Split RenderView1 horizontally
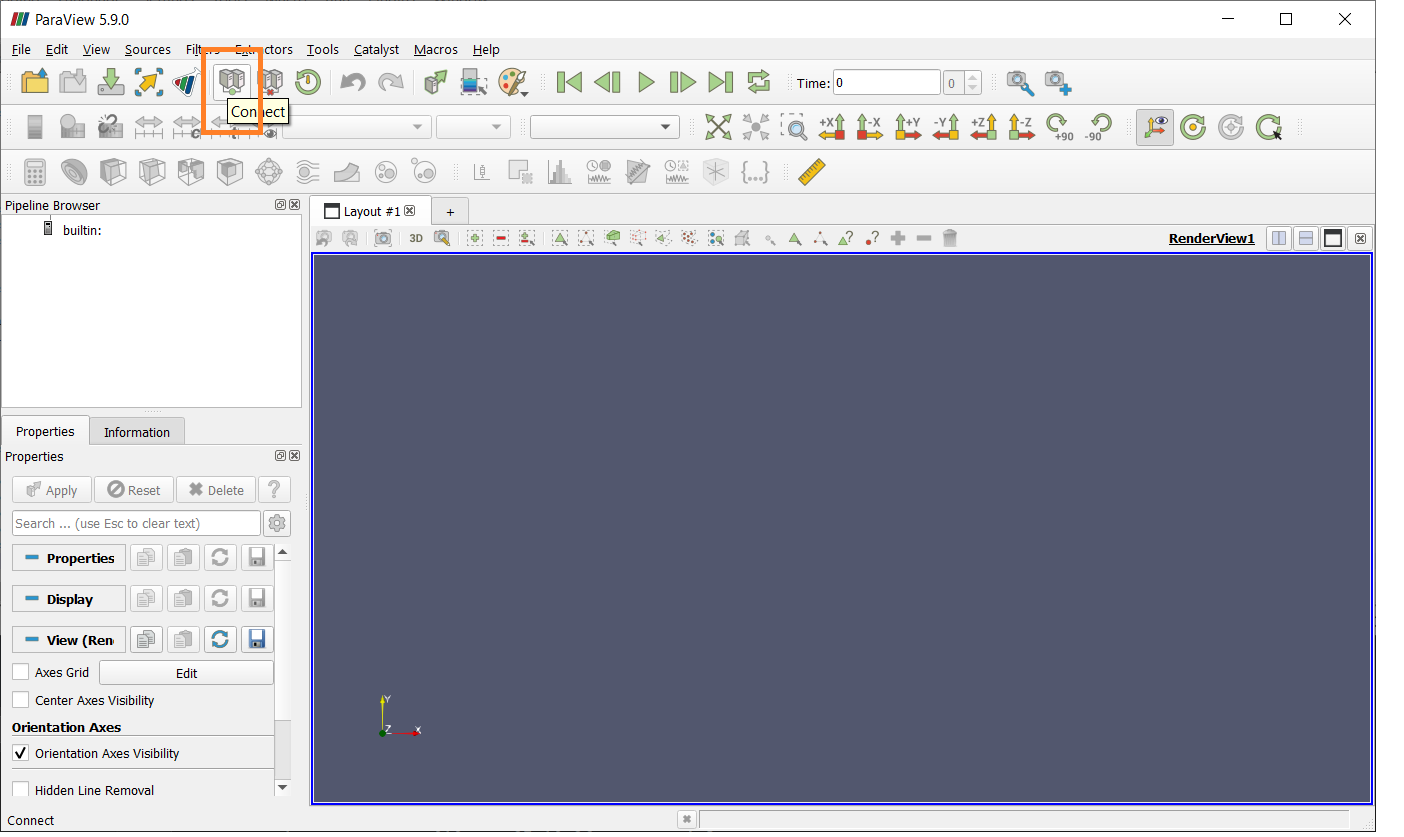This screenshot has width=1404, height=837. tap(1279, 238)
